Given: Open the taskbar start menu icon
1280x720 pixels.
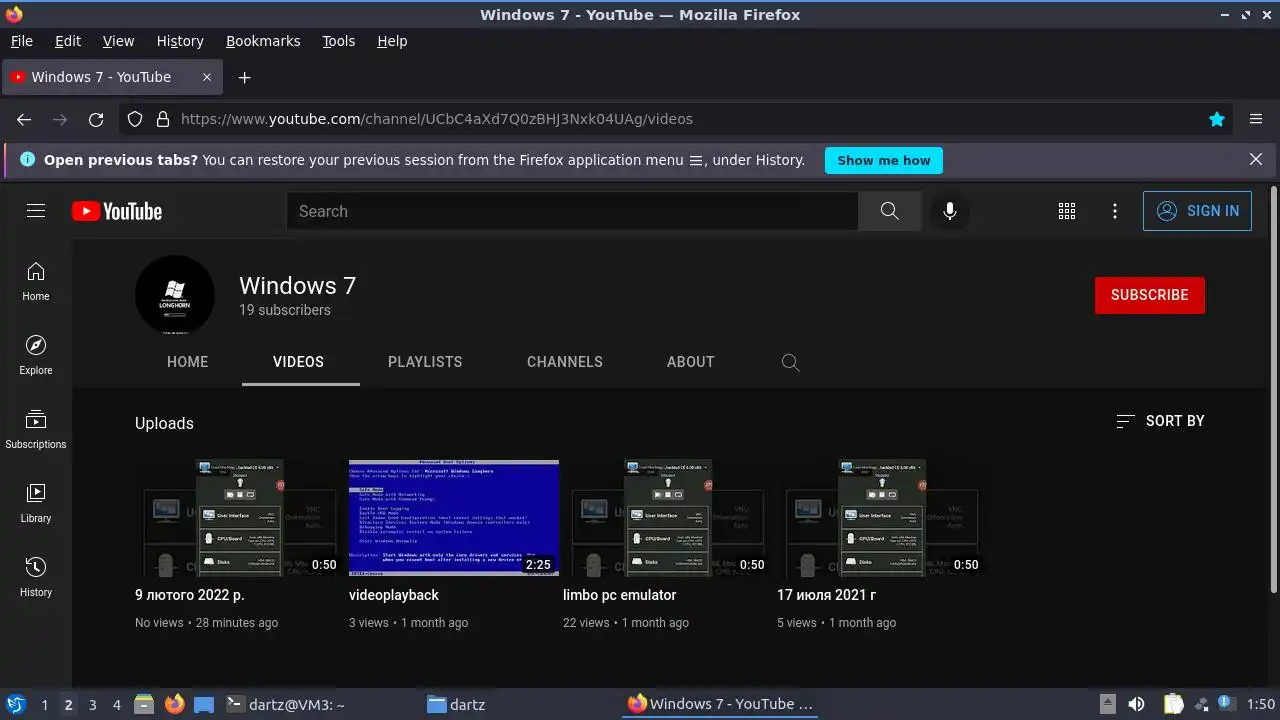Looking at the screenshot, I should point(15,704).
